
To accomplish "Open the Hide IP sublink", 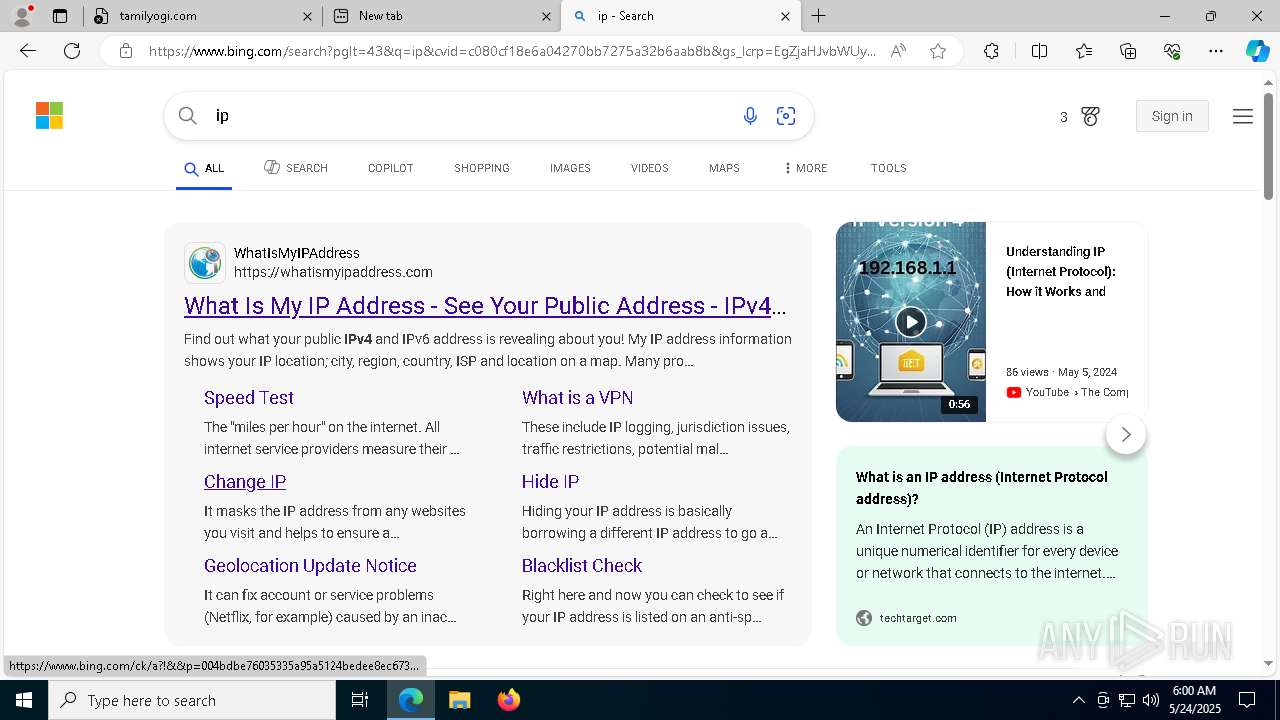I will [x=550, y=482].
